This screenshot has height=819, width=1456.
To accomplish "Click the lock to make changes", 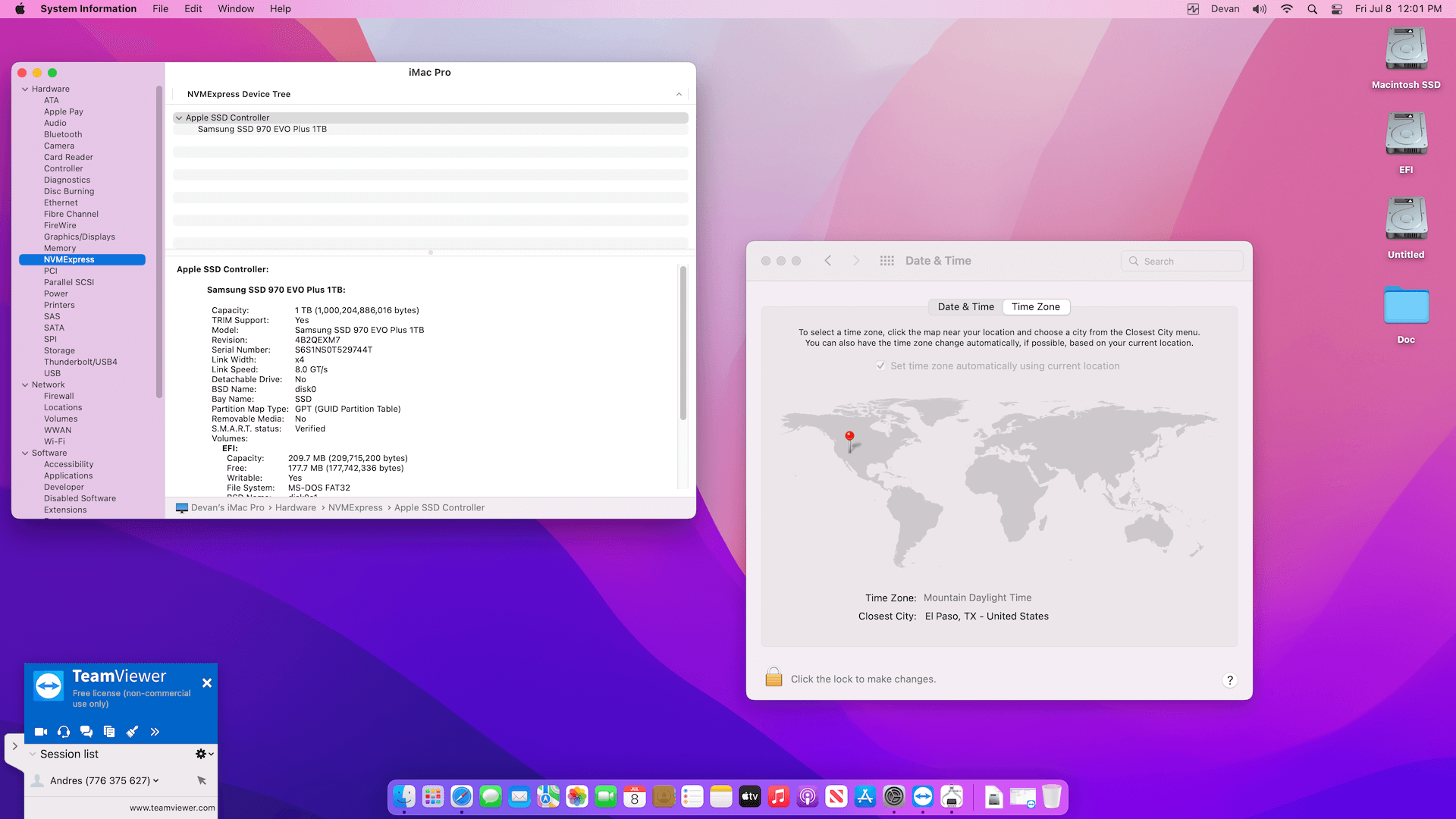I will pos(773,678).
